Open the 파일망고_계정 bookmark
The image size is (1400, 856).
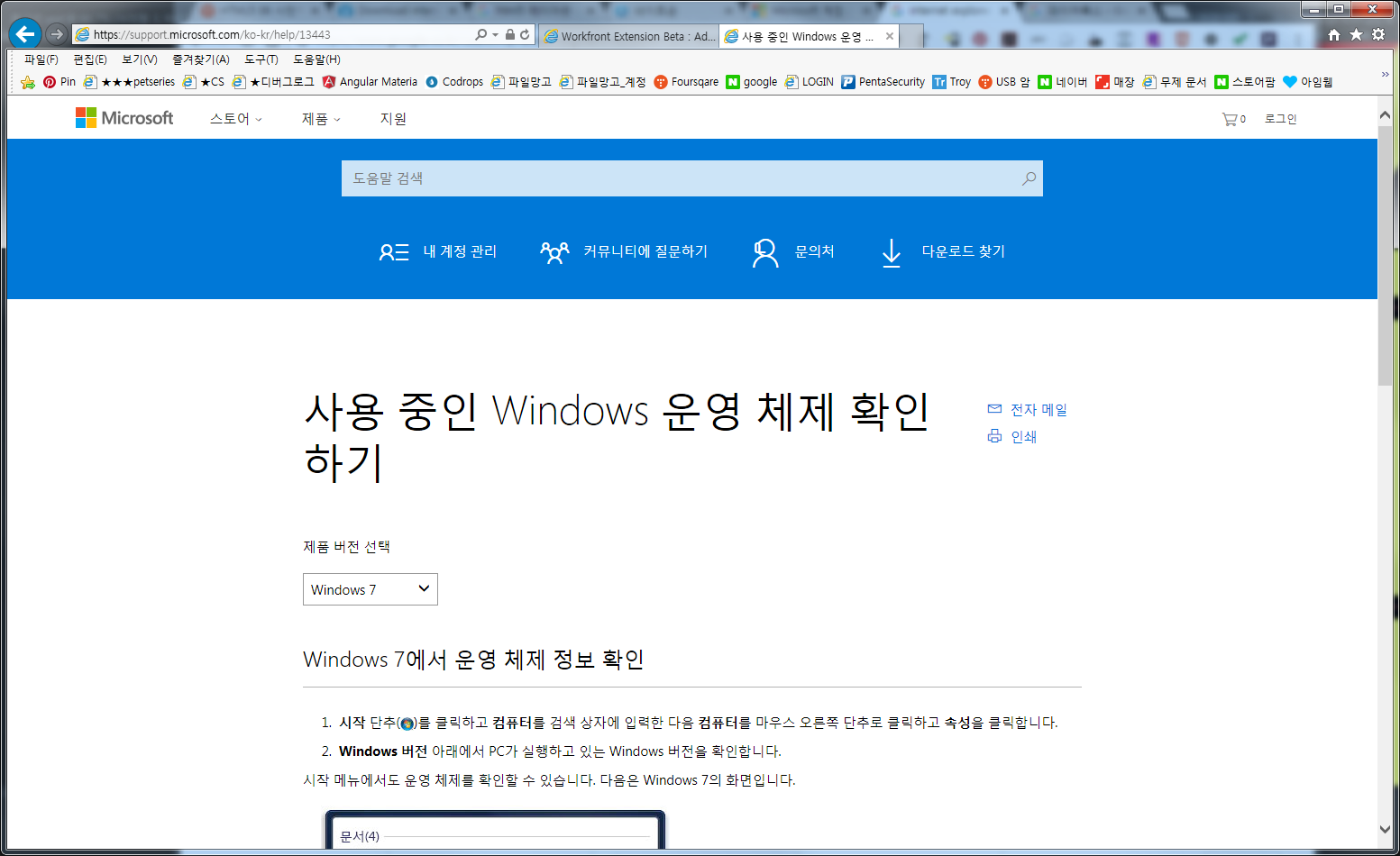603,82
